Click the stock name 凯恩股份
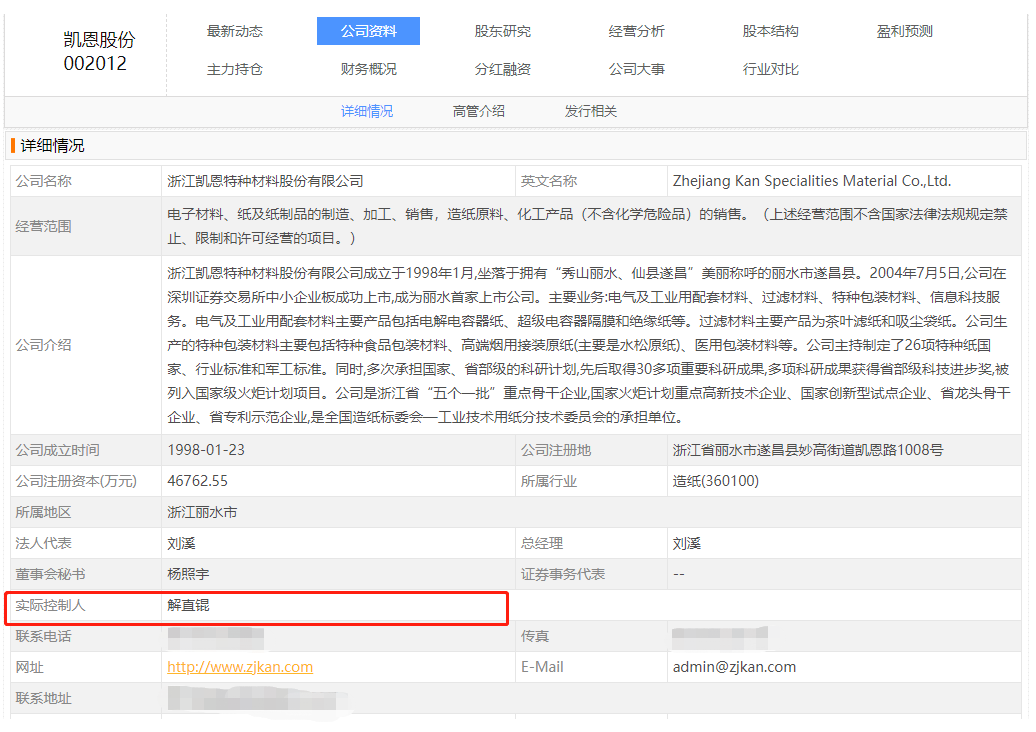The width and height of the screenshot is (1036, 732). [x=99, y=40]
